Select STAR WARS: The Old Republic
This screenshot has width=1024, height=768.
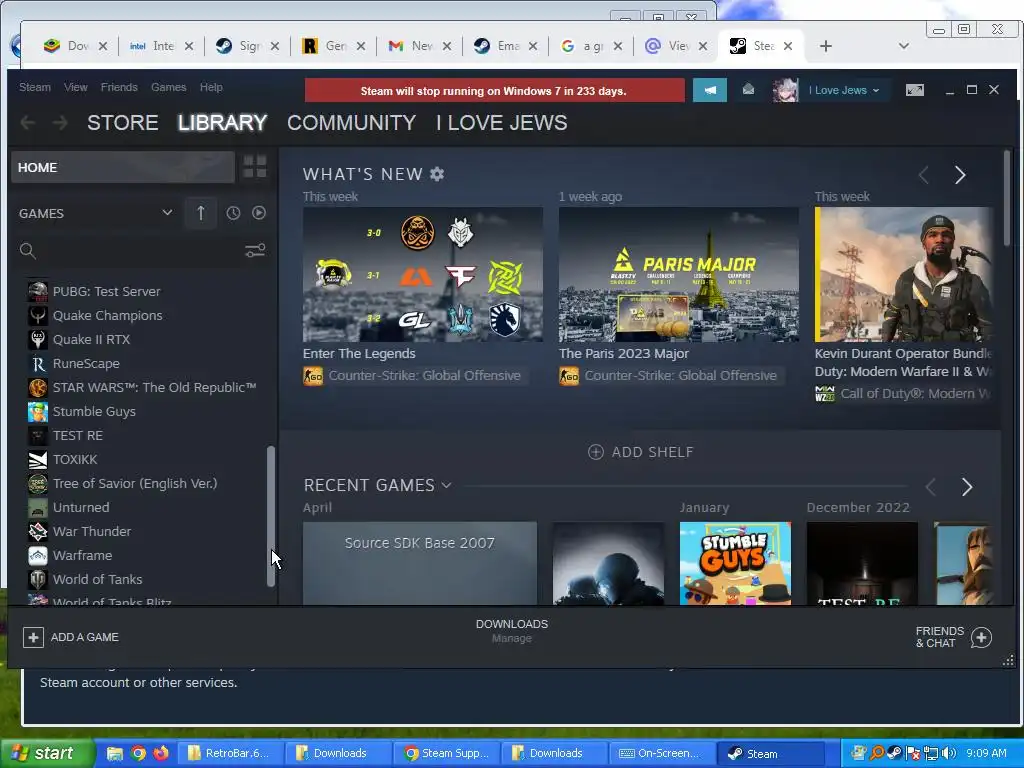(154, 387)
